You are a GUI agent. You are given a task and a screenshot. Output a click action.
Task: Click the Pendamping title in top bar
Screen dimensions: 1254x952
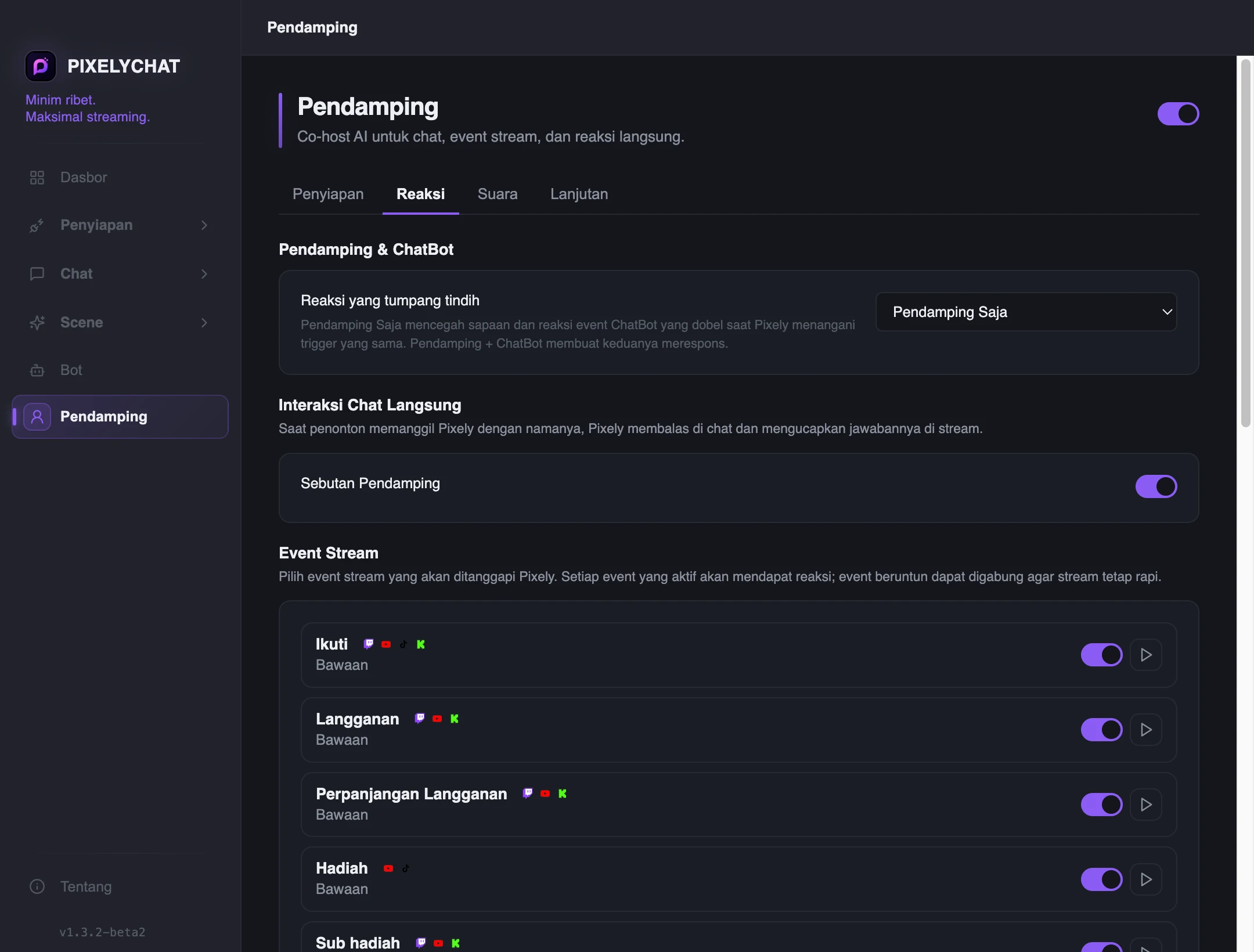(x=312, y=27)
